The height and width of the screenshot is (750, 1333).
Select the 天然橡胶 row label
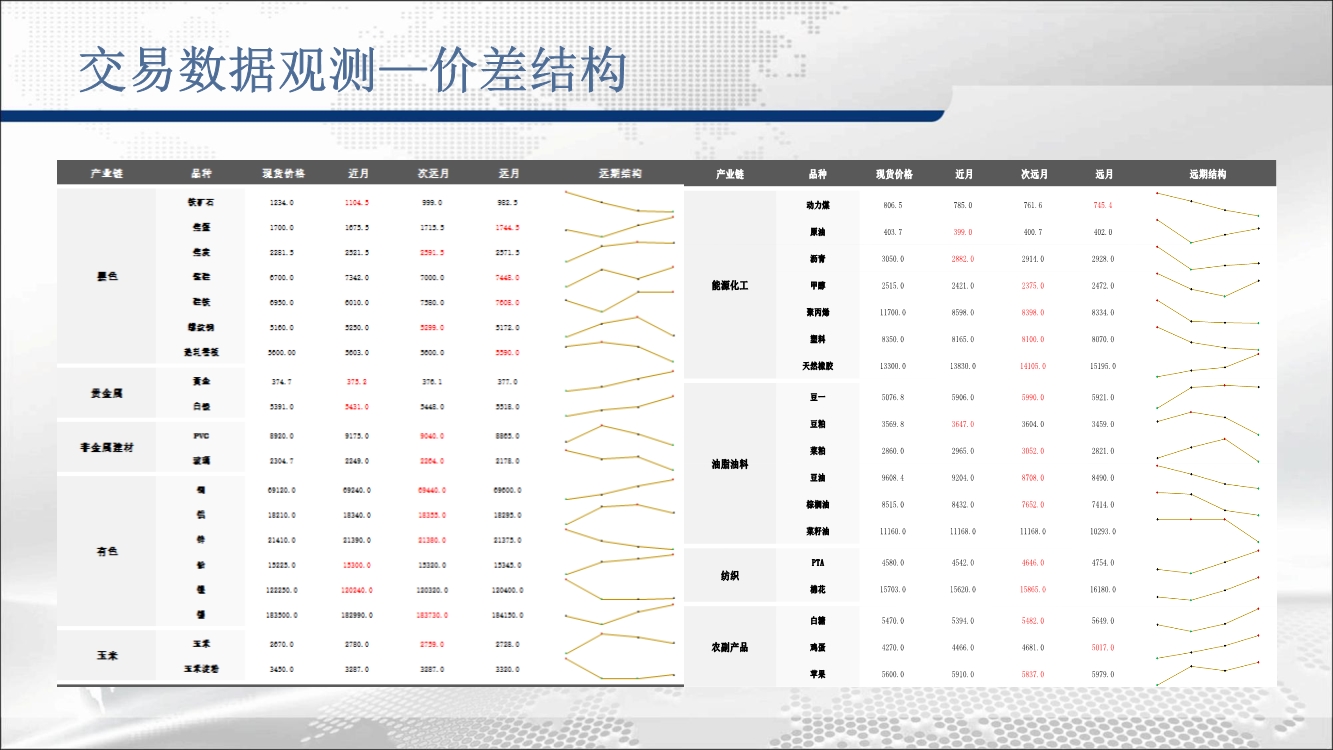coord(818,366)
